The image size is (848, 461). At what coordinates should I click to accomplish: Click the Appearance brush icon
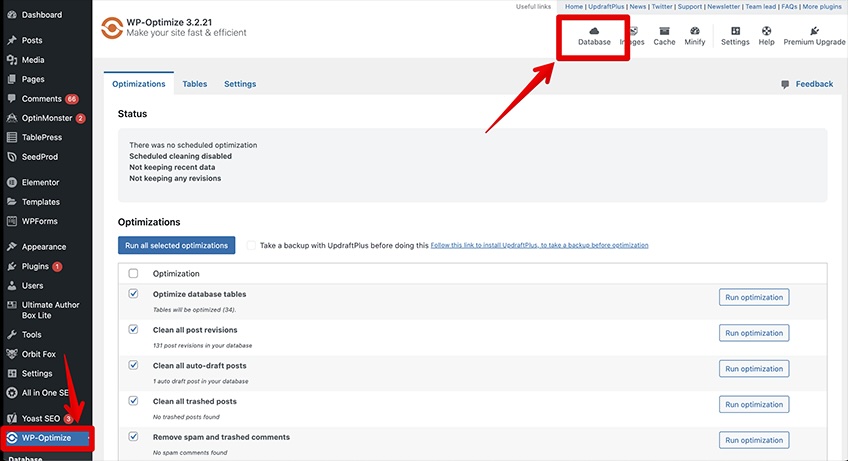pyautogui.click(x=12, y=247)
